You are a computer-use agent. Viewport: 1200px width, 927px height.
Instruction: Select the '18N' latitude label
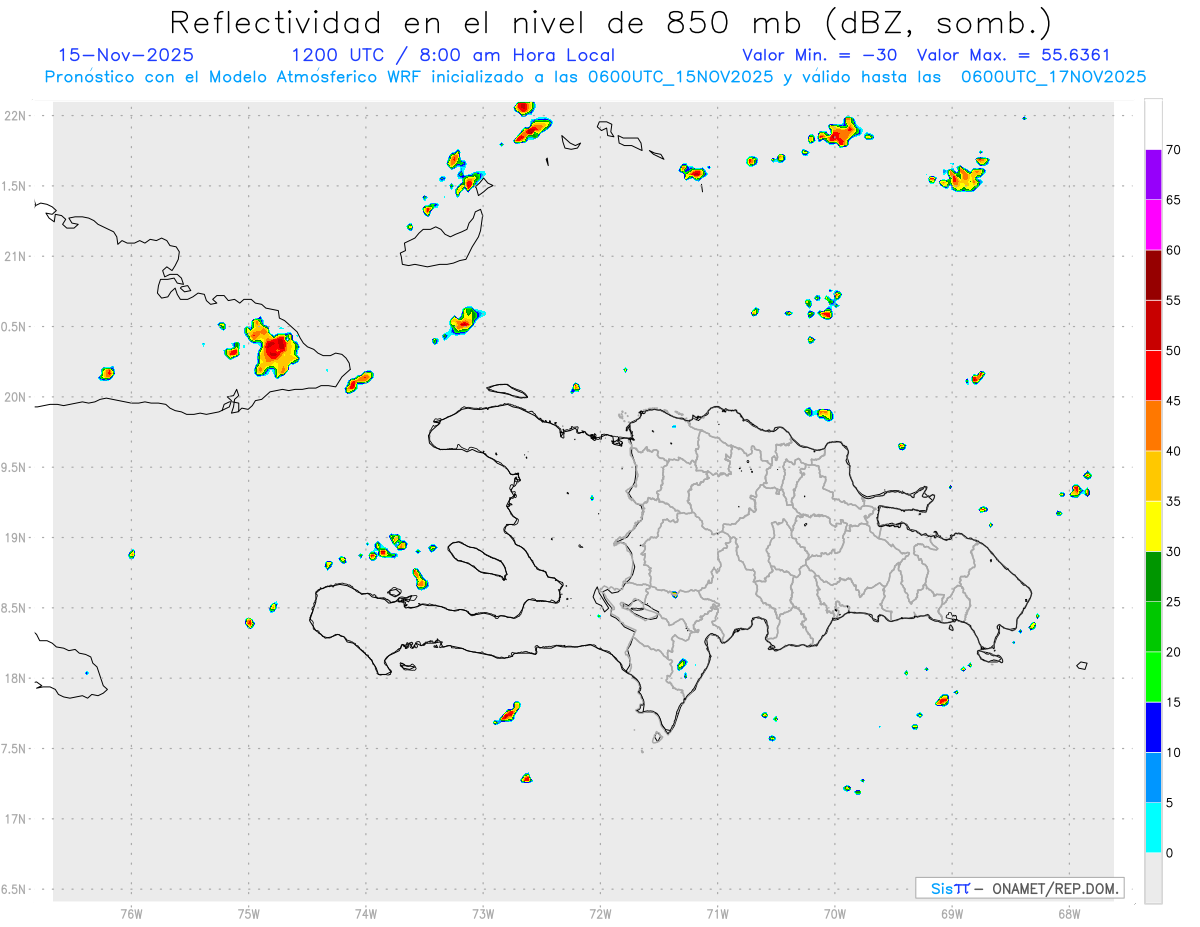tap(17, 678)
